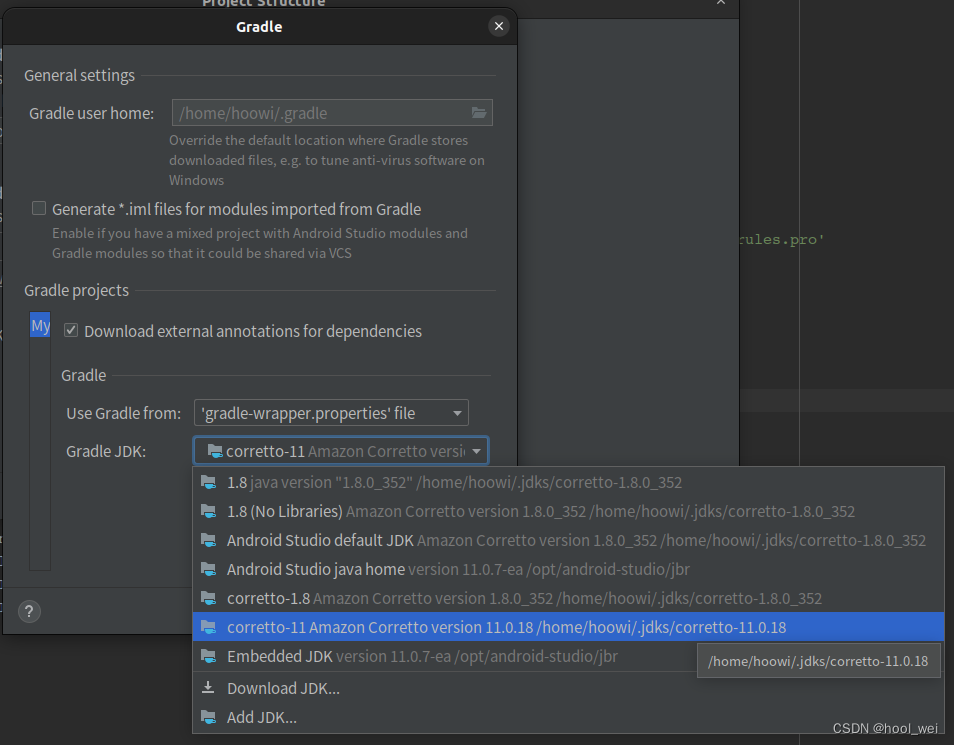Click folder icon beside Android Studio default JDK
The width and height of the screenshot is (954, 745).
click(x=209, y=540)
